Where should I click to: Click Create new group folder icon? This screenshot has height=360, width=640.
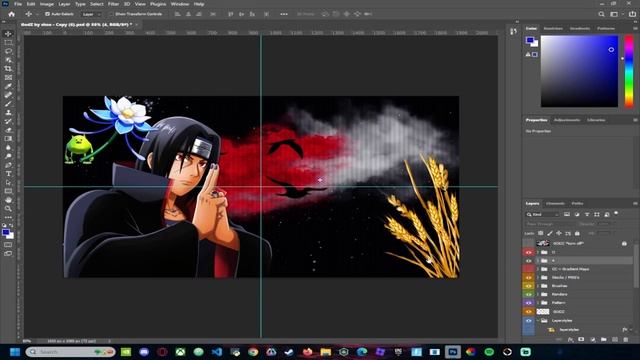[604, 339]
